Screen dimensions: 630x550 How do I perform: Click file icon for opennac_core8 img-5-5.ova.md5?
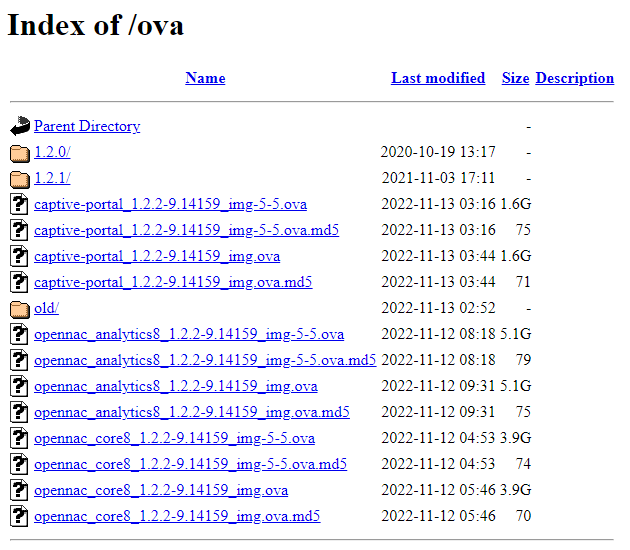pos(19,464)
